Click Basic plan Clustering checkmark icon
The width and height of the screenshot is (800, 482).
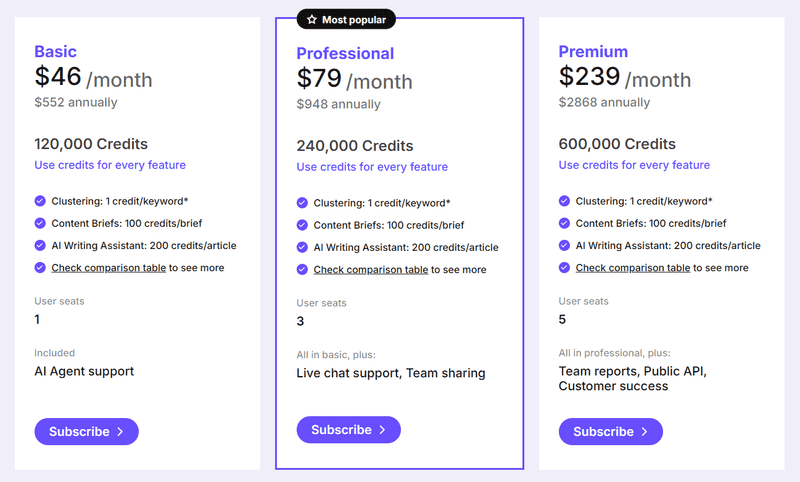[x=40, y=201]
